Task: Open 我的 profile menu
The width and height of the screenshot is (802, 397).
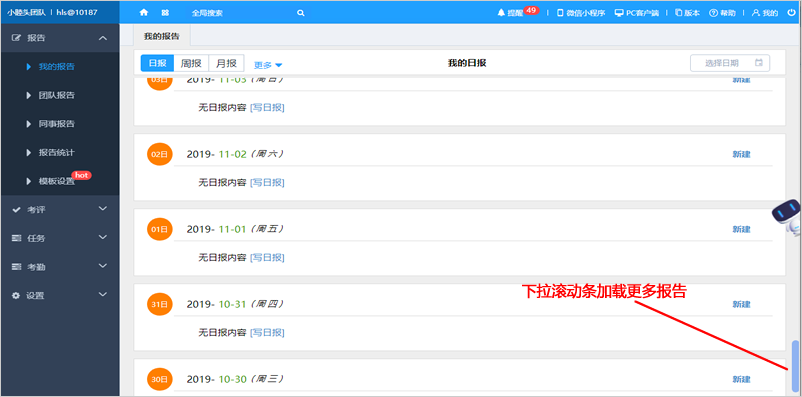Action: coord(765,13)
